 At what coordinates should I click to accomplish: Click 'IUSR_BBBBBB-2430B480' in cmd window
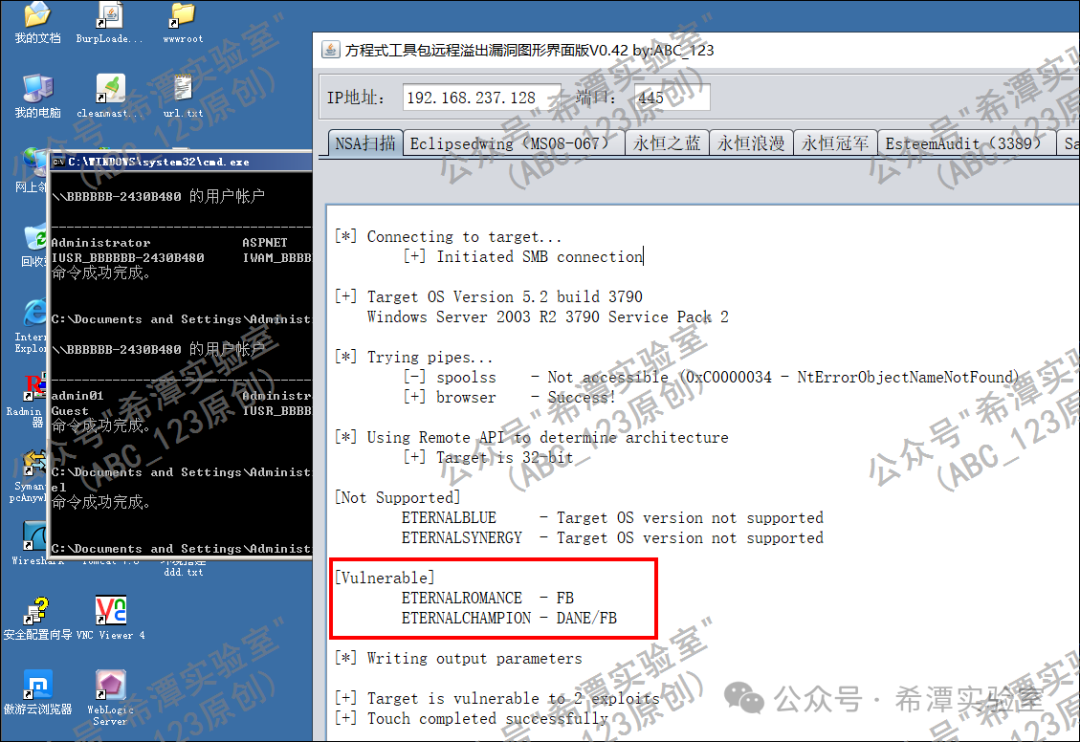[x=127, y=258]
